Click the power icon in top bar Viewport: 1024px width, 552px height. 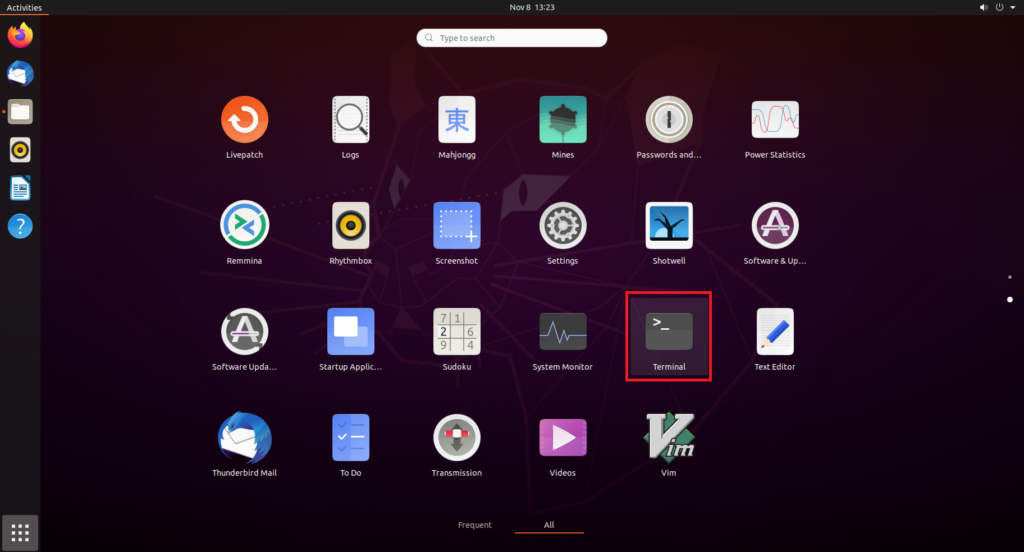point(999,7)
